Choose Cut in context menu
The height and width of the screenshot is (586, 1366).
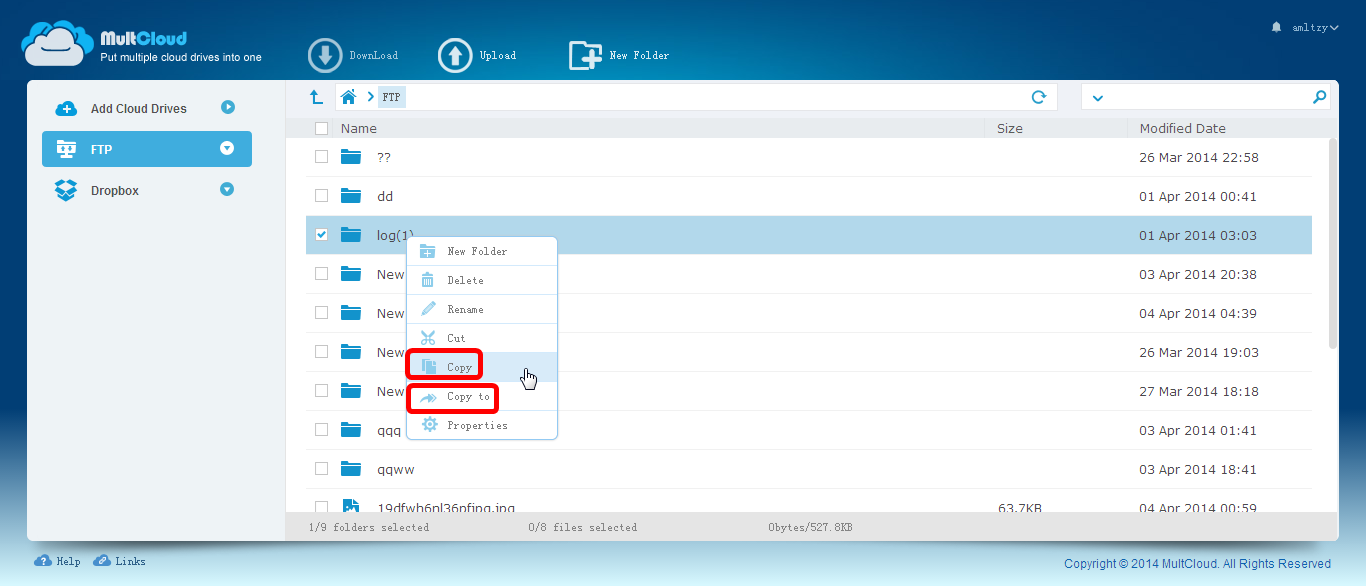point(481,338)
